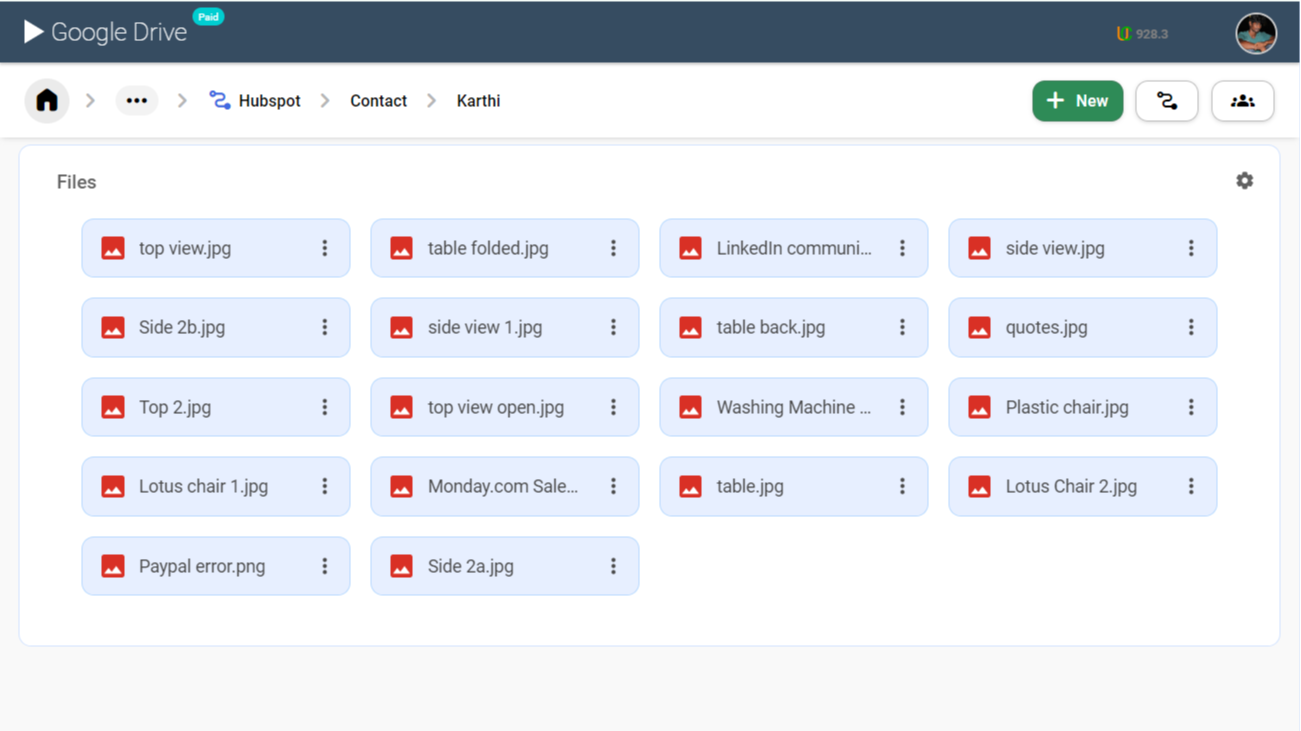The height and width of the screenshot is (731, 1301).
Task: Open more options for Paypal error.png
Action: coord(325,566)
